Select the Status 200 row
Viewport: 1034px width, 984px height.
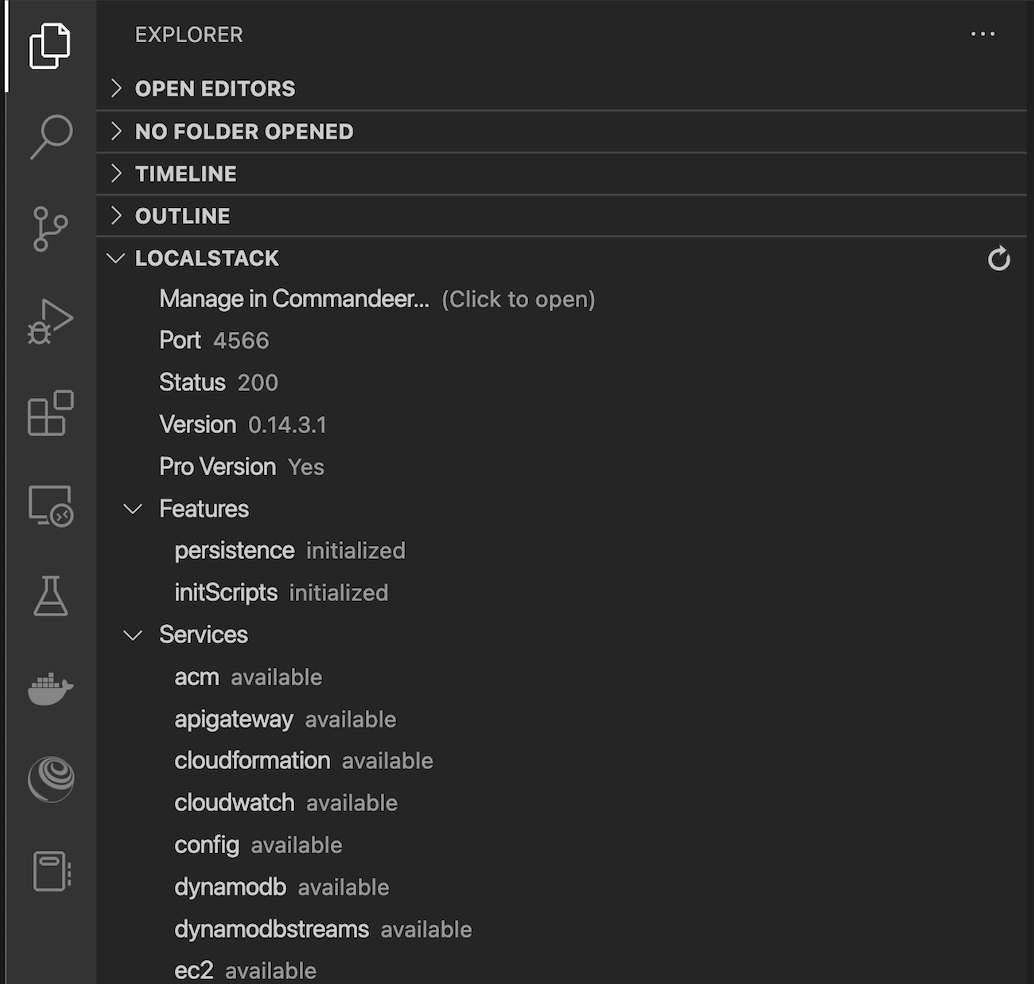[x=561, y=383]
